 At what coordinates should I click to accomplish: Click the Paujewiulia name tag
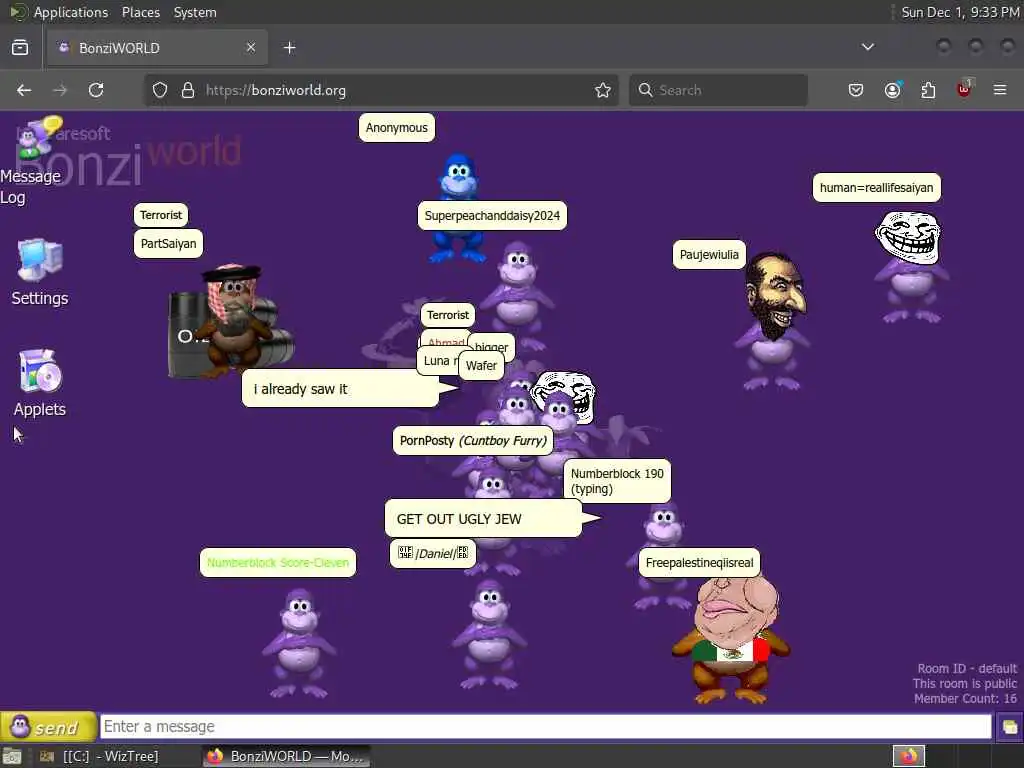(x=709, y=255)
